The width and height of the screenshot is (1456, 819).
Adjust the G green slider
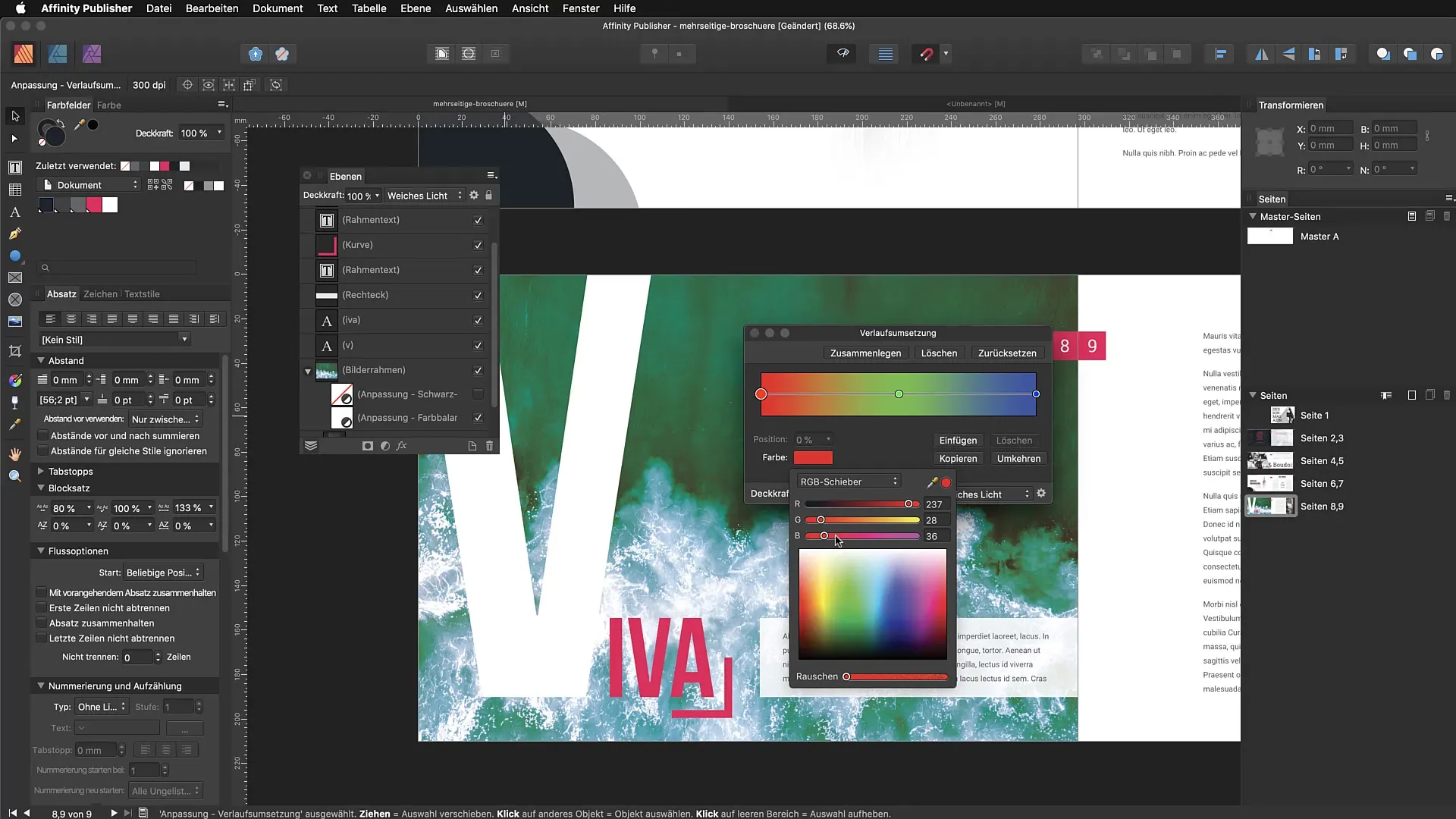pos(862,520)
